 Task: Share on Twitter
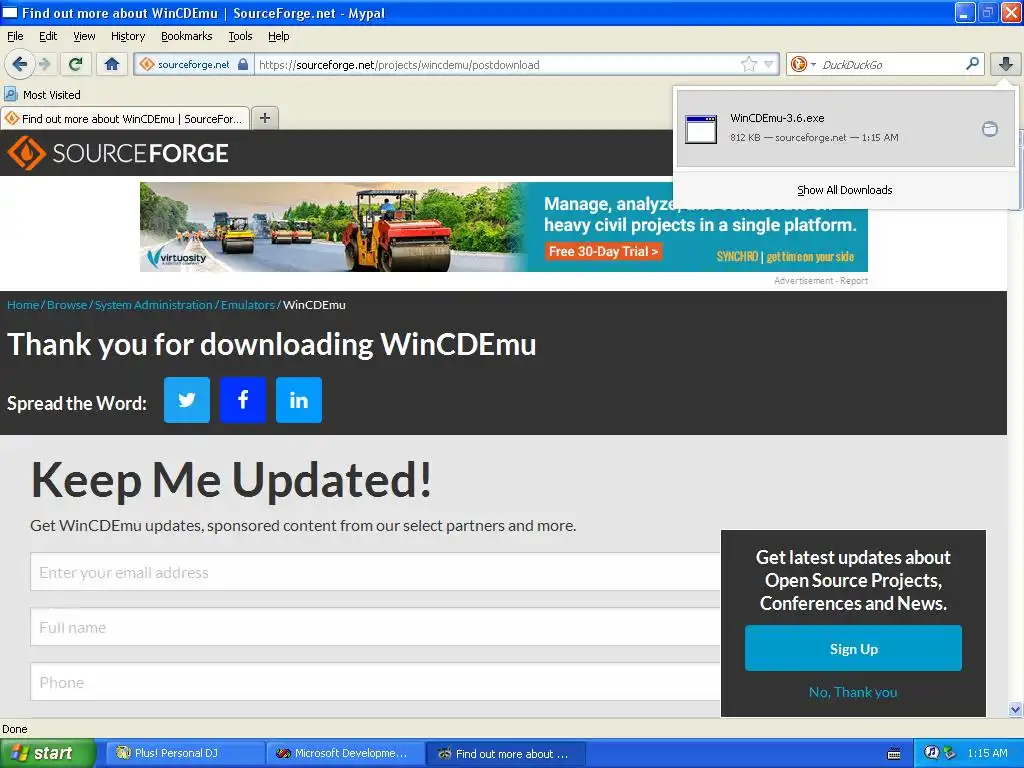(x=187, y=400)
